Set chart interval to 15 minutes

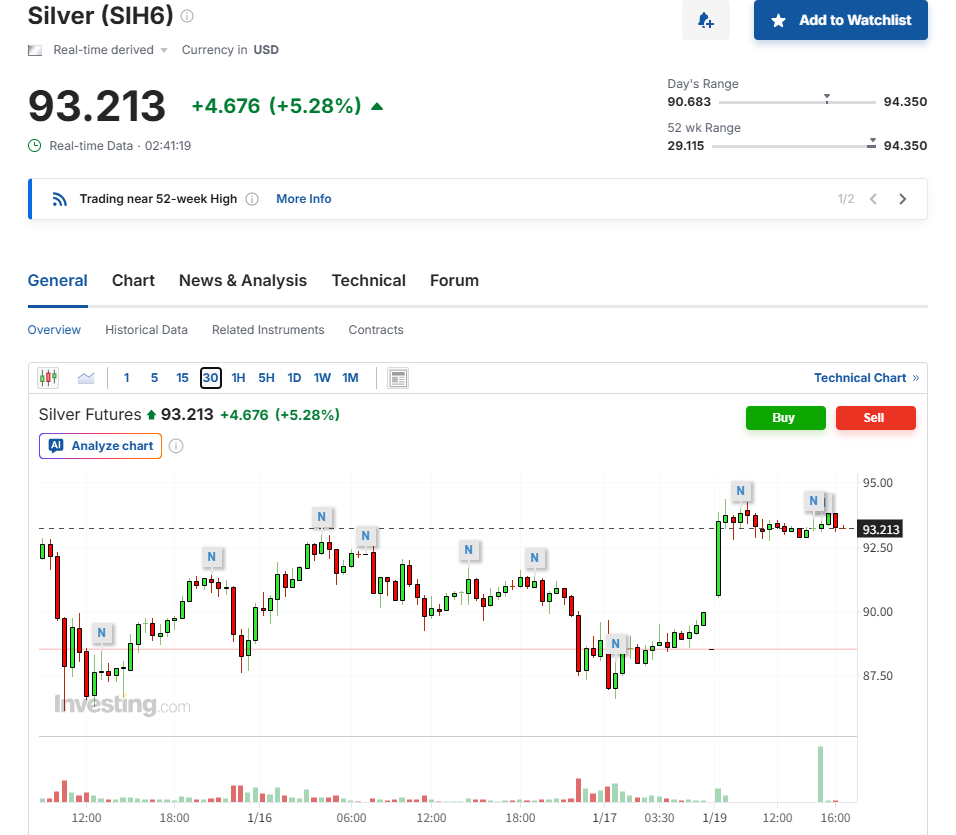[x=182, y=378]
